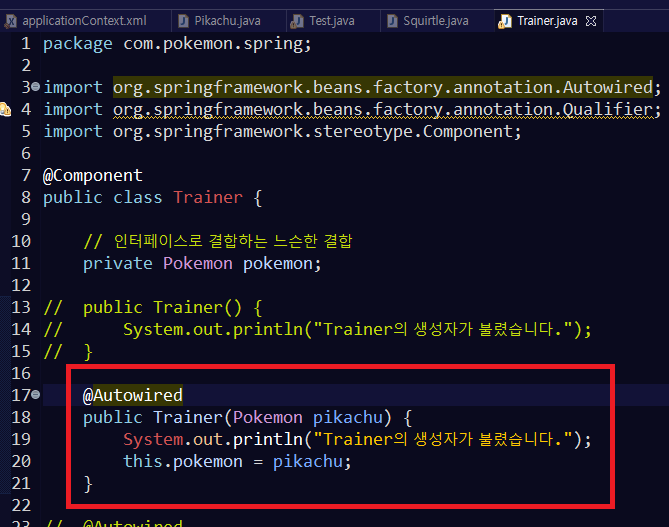The height and width of the screenshot is (527, 669).
Task: Click the closing brace on line 21
Action: coord(88,484)
